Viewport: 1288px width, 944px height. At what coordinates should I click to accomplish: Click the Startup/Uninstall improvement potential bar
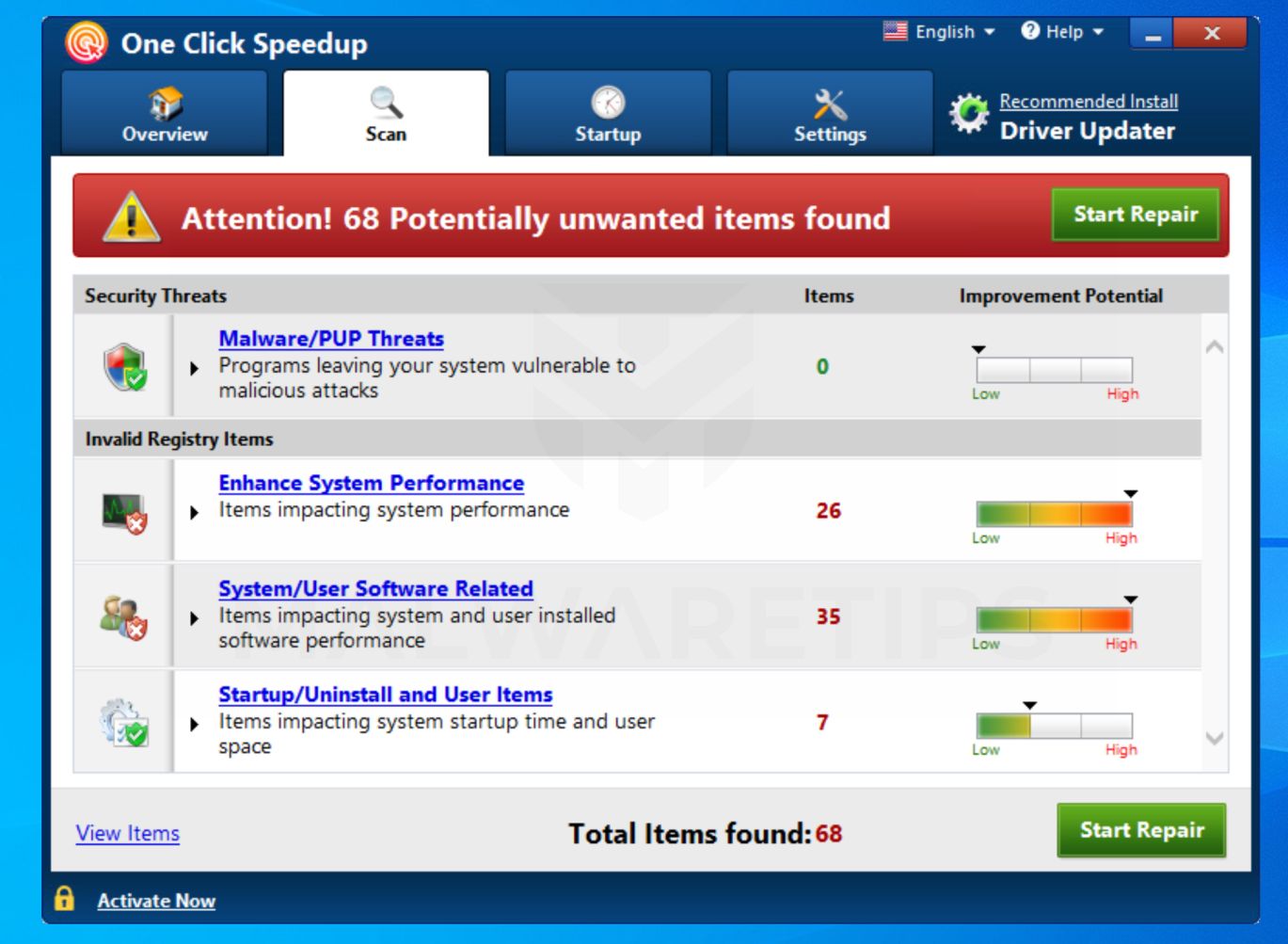click(x=1055, y=726)
